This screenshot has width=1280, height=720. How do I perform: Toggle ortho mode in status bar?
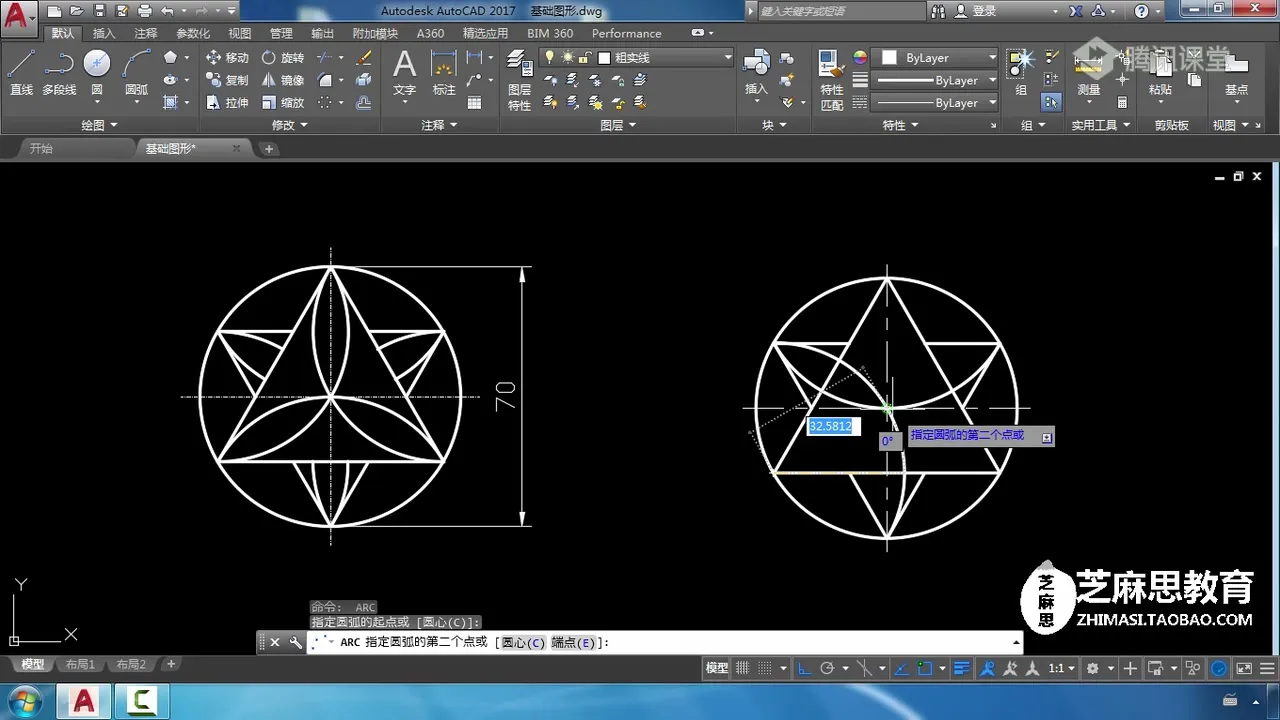click(804, 668)
